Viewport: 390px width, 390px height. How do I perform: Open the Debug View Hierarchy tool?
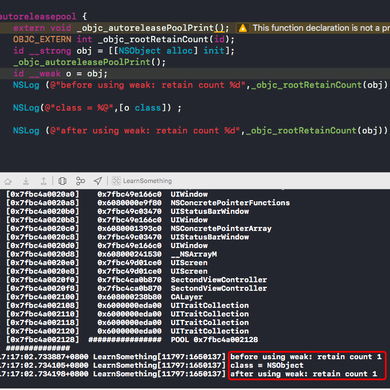click(x=62, y=181)
